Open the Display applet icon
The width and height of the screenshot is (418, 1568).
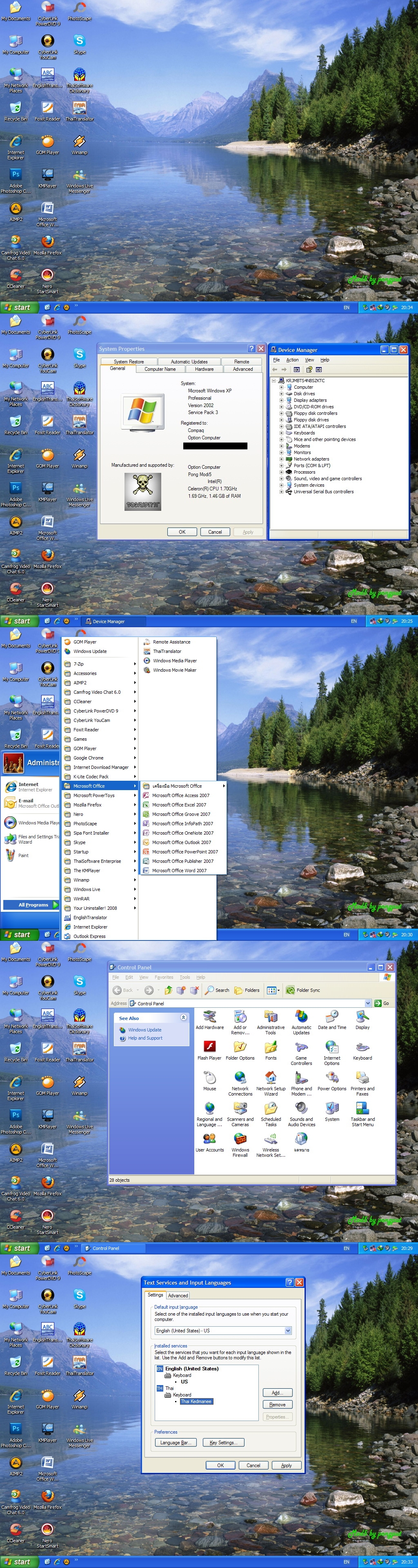coord(362,1020)
